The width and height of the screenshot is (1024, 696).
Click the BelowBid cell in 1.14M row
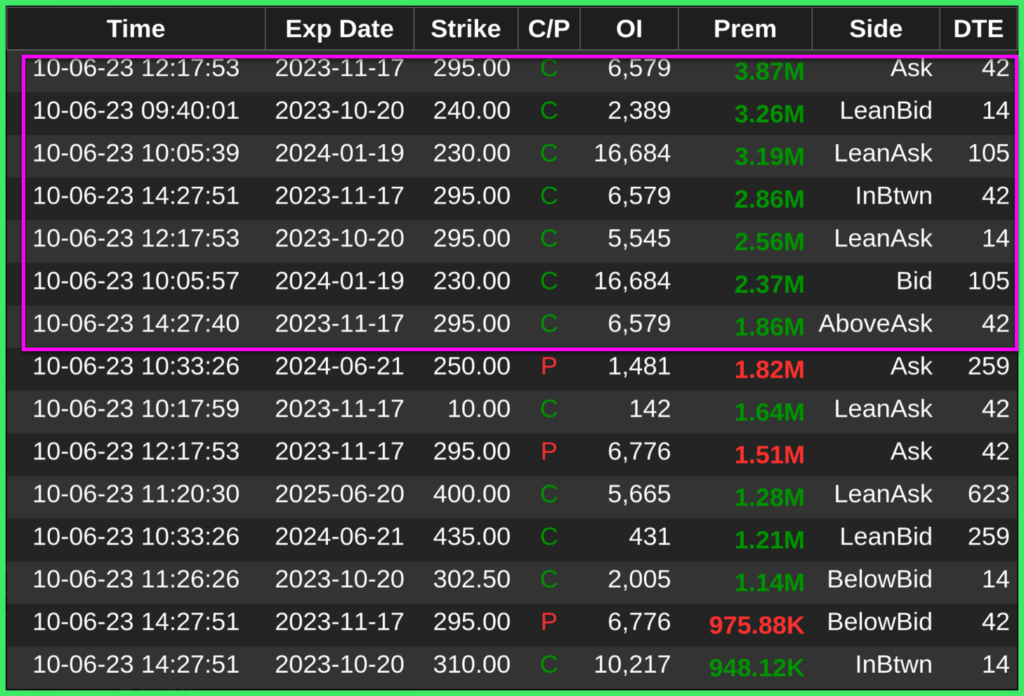(879, 579)
